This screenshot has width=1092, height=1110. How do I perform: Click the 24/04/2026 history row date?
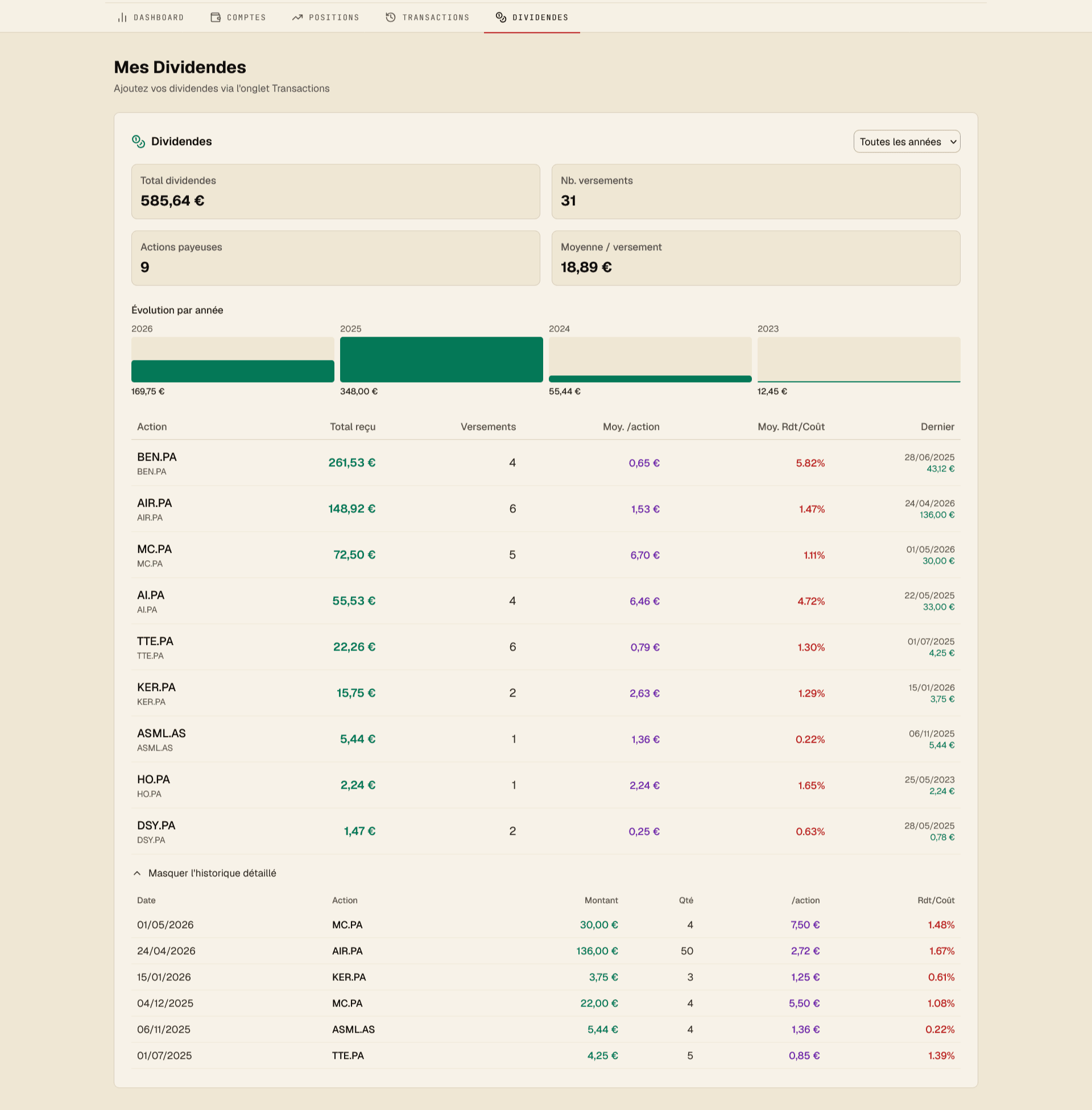(x=166, y=951)
